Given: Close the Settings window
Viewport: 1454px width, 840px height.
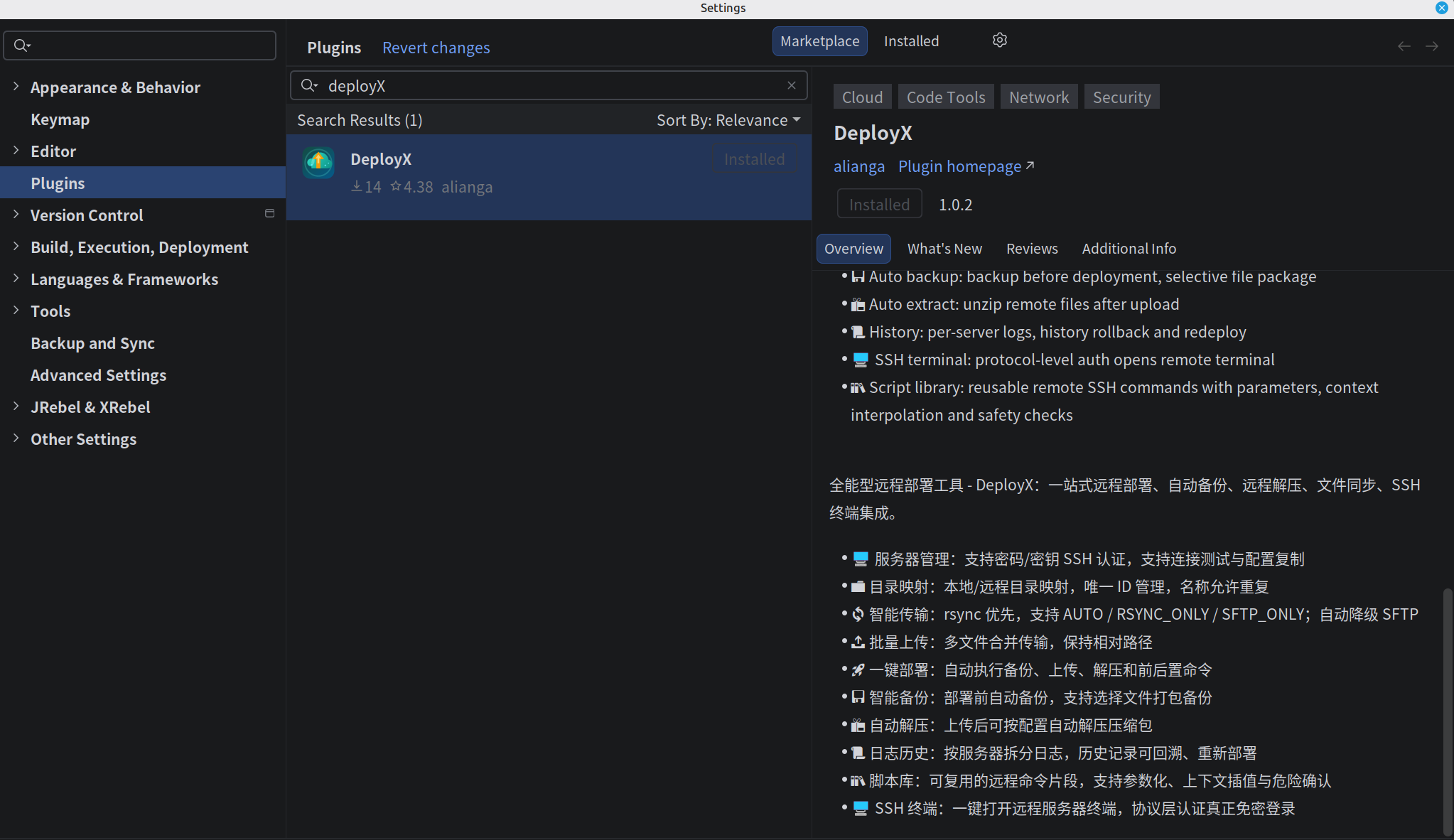Looking at the screenshot, I should pos(1441,8).
